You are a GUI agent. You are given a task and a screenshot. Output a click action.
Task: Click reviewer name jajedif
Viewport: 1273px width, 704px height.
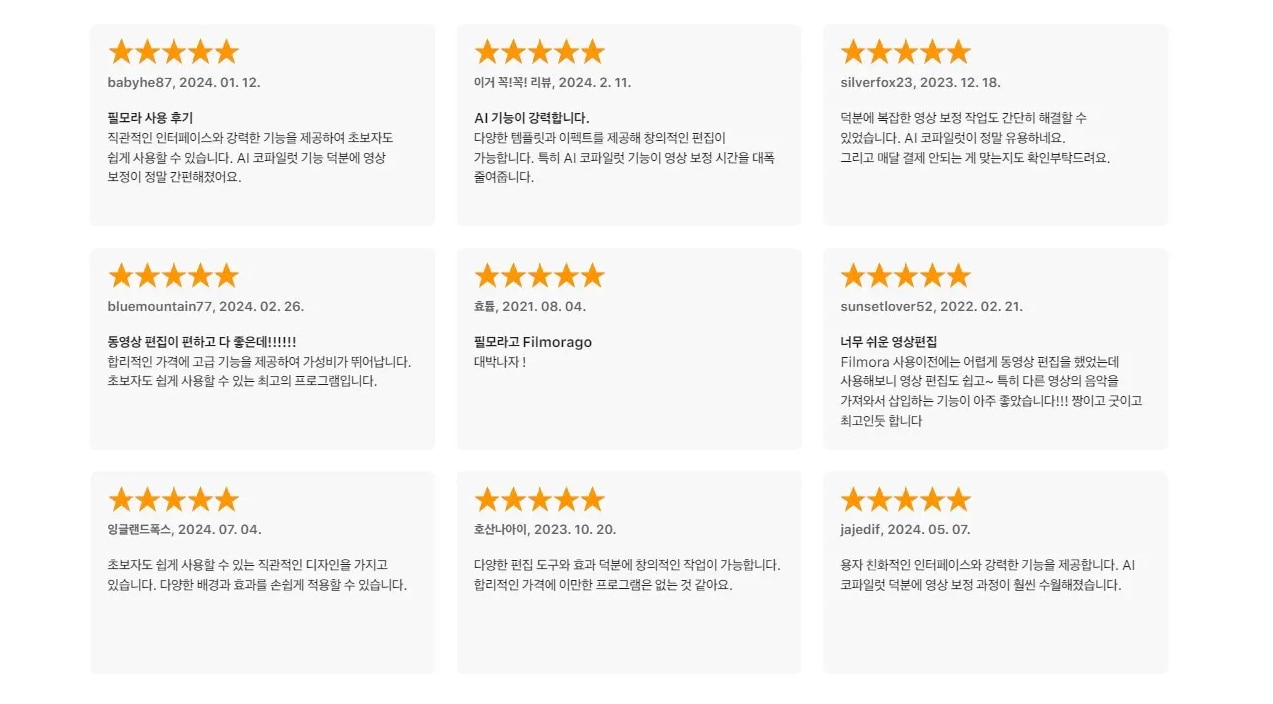tap(860, 529)
